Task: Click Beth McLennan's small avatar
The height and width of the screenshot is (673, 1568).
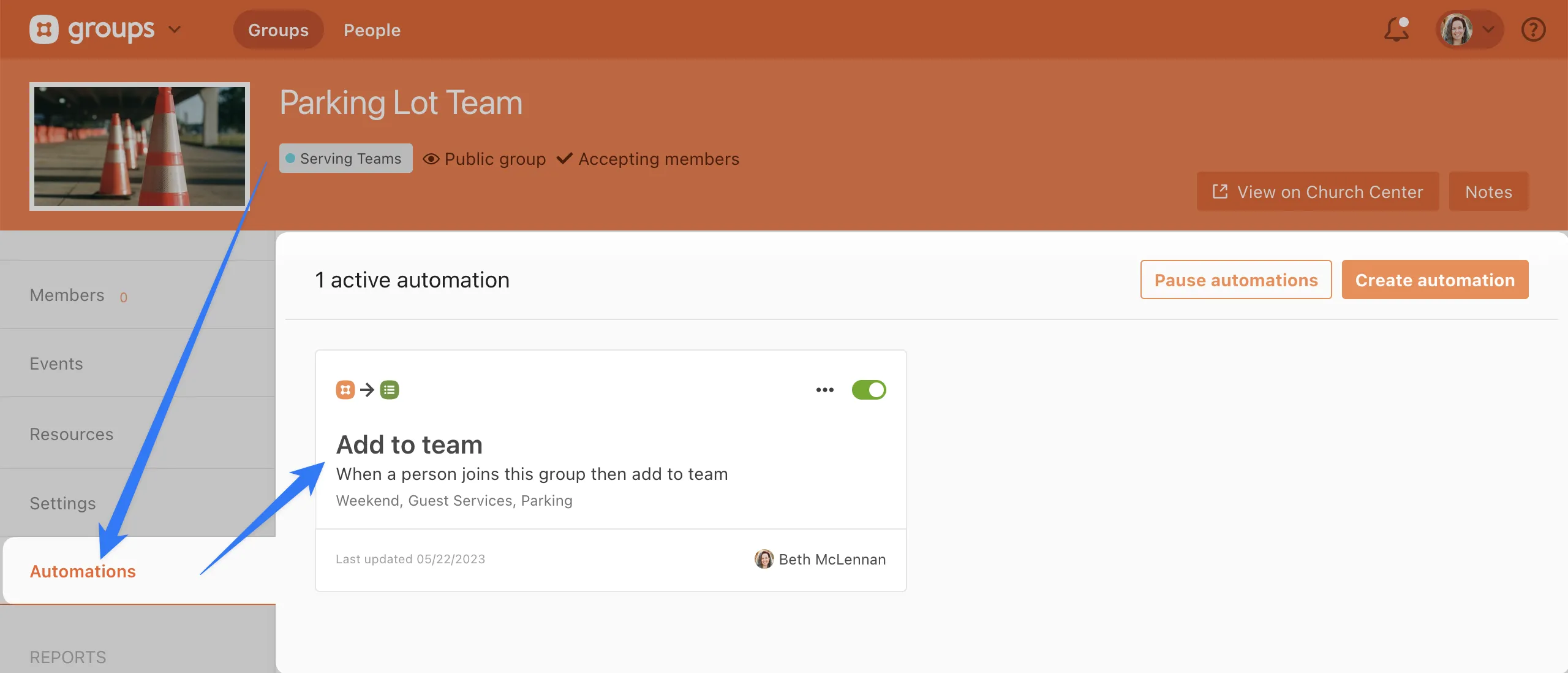Action: click(764, 559)
